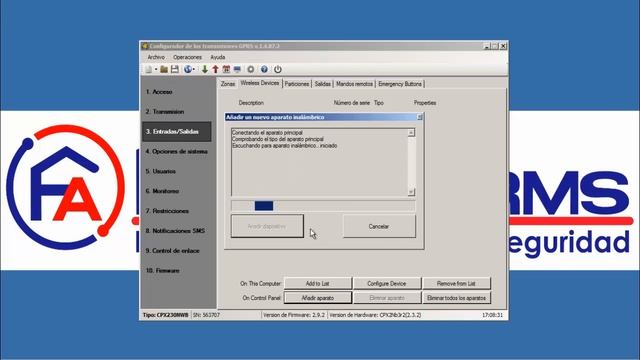Click the blue monitor toolbar icon
Image resolution: width=640 pixels, height=360 pixels.
click(x=237, y=69)
